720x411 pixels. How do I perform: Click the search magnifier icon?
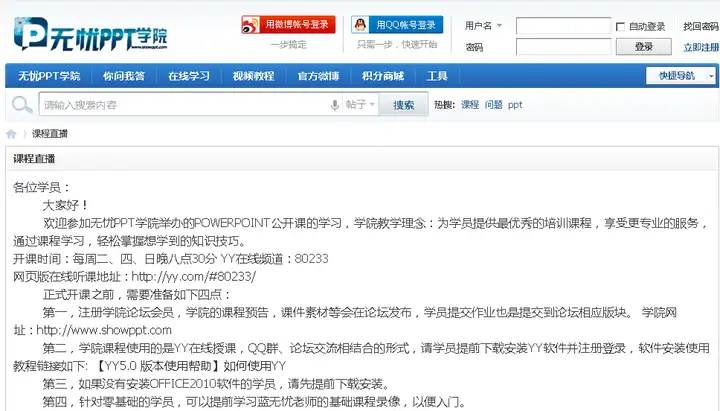click(22, 105)
